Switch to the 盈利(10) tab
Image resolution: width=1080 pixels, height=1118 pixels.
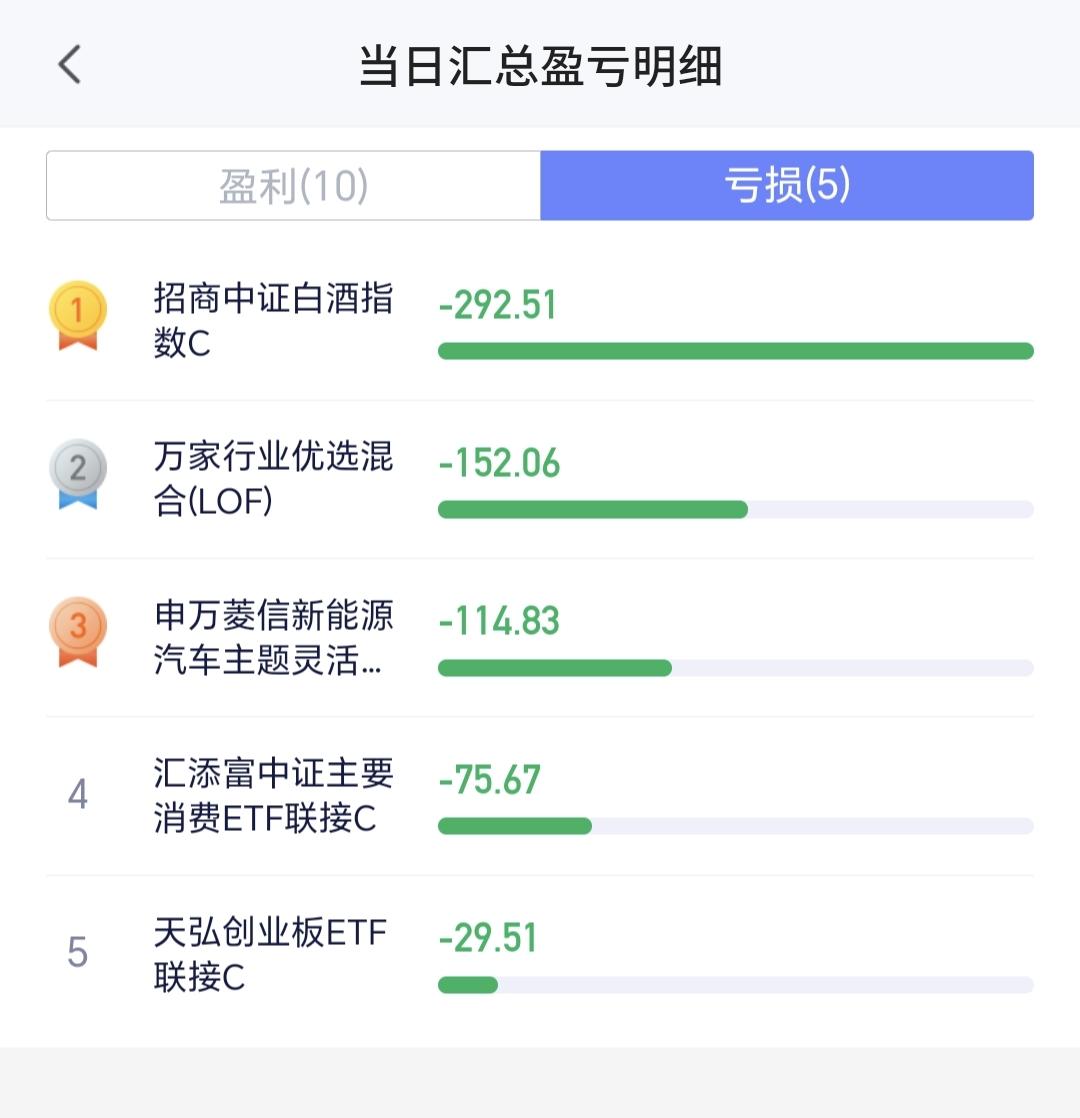[x=294, y=186]
